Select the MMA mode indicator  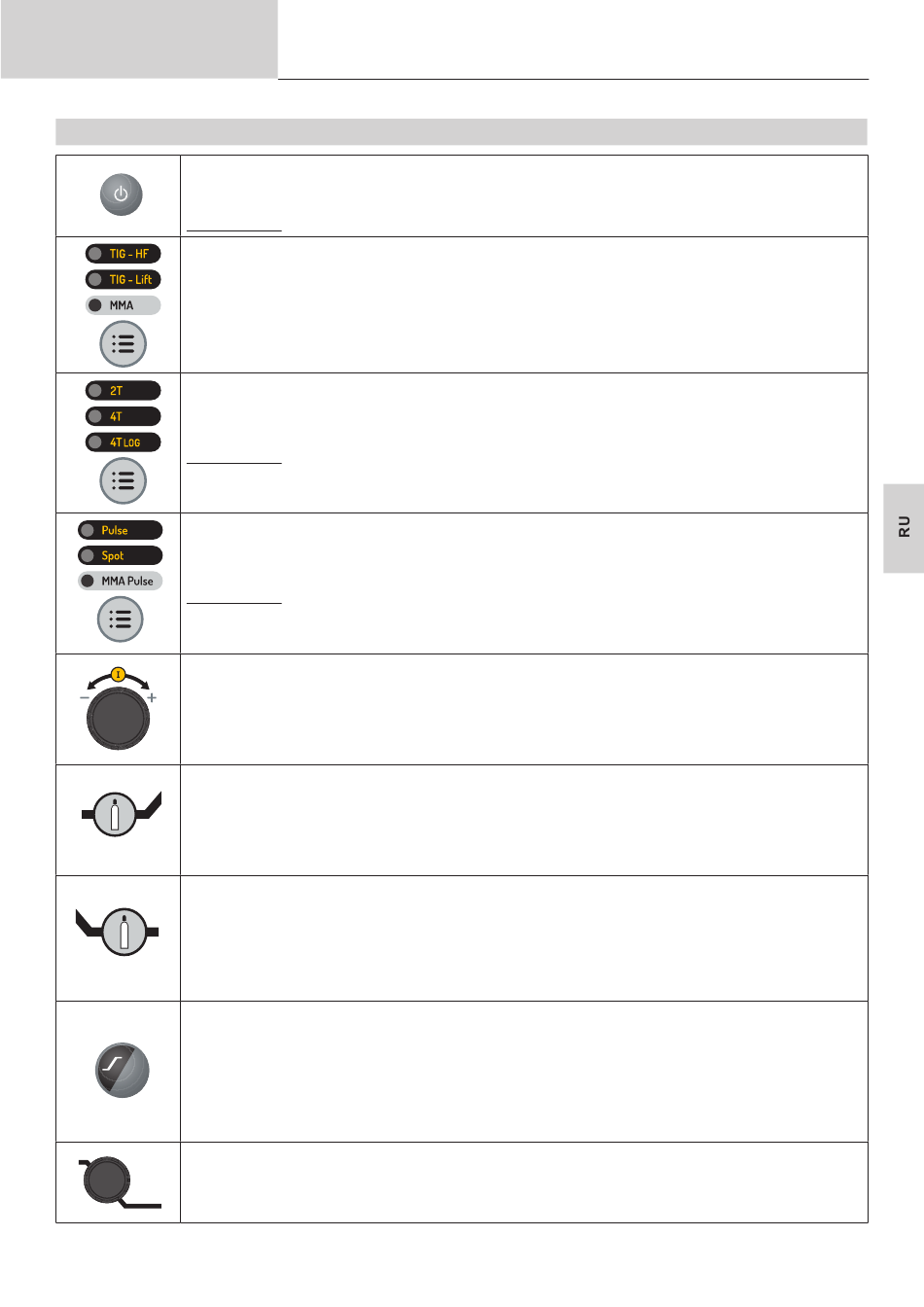[x=123, y=305]
